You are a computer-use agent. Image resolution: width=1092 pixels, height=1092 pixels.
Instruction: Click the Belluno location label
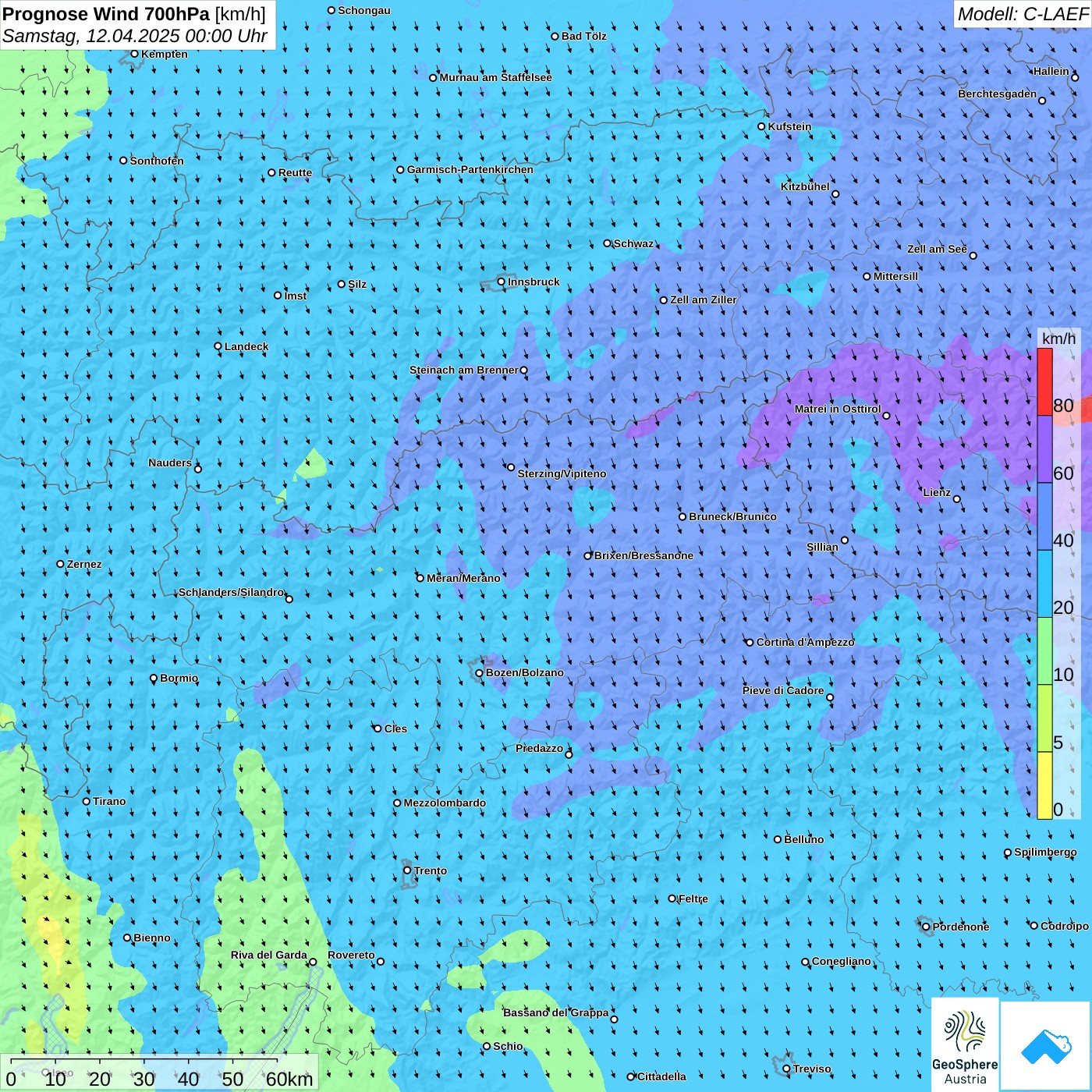click(x=804, y=839)
